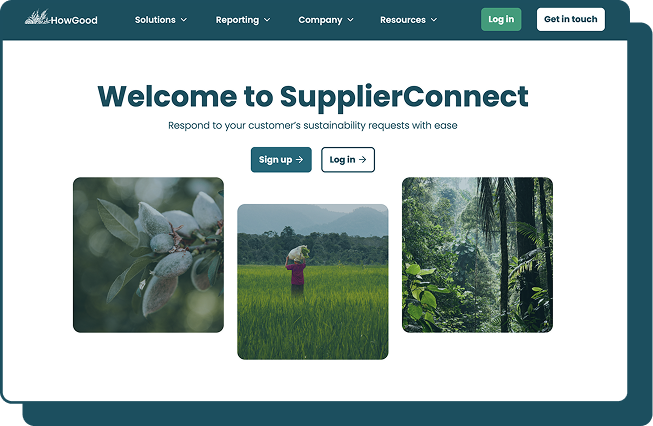Click the Welcome to SupplierConnect heading
The width and height of the screenshot is (653, 426).
[x=313, y=97]
